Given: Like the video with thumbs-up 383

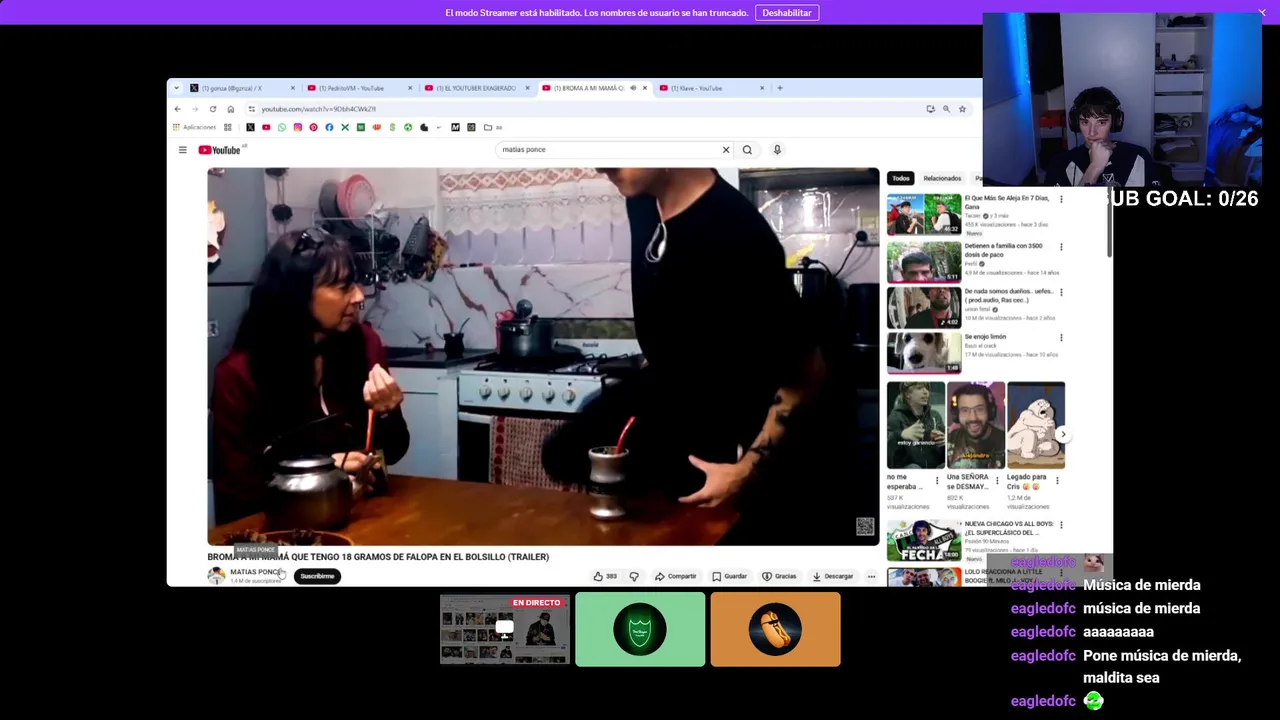Looking at the screenshot, I should coord(605,576).
